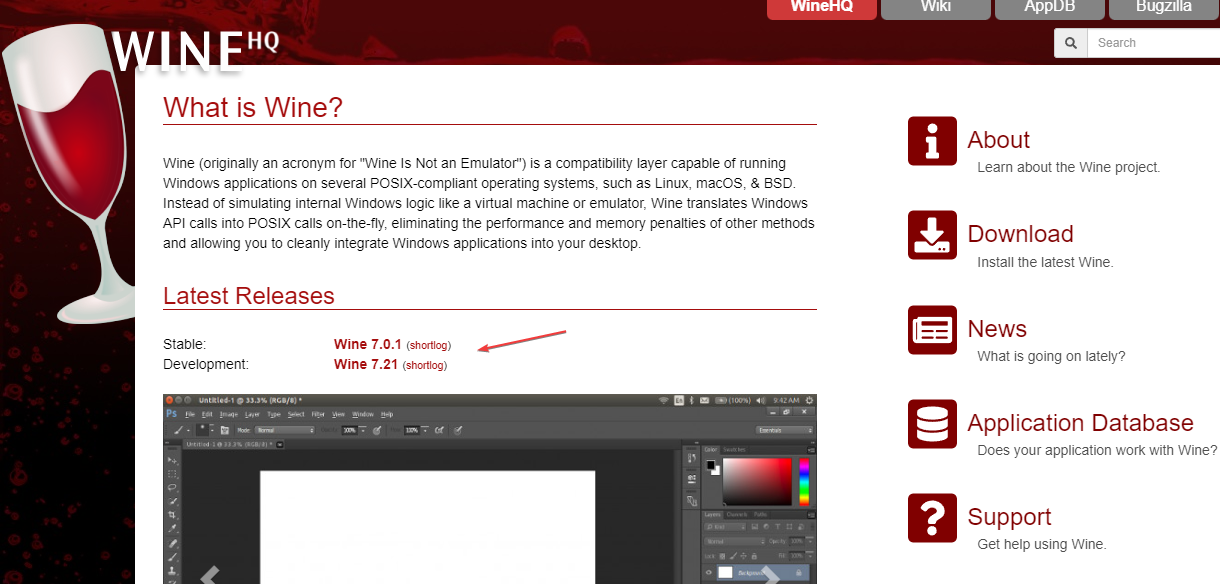Screen dimensions: 1220x584
Task: Click the magnifier search icon button
Action: 1070,43
